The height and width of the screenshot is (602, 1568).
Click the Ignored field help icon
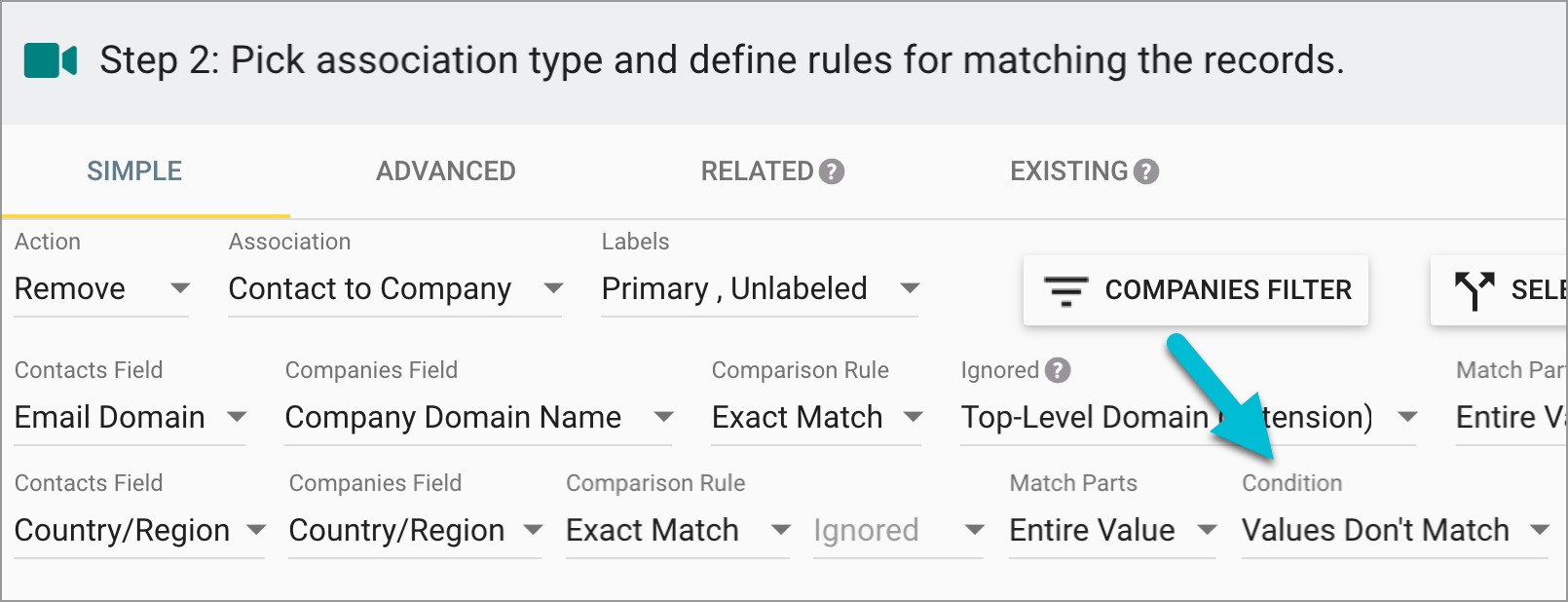point(1058,370)
